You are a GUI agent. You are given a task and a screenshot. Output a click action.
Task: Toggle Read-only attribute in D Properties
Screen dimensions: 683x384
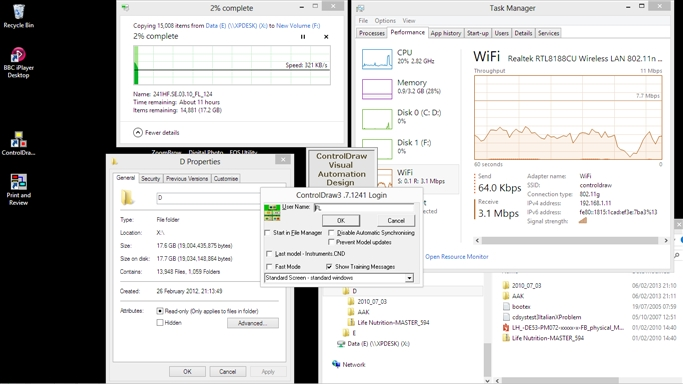tap(160, 311)
